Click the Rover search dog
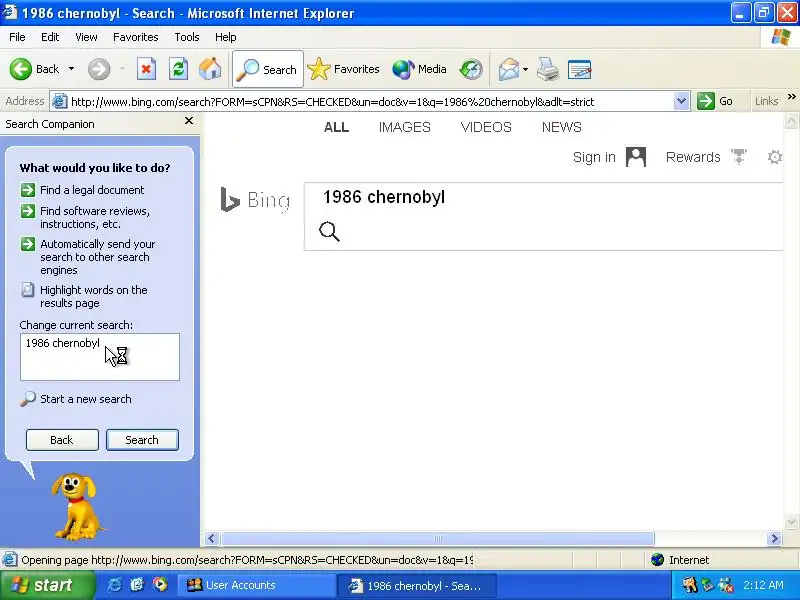This screenshot has height=600, width=800. (x=77, y=507)
